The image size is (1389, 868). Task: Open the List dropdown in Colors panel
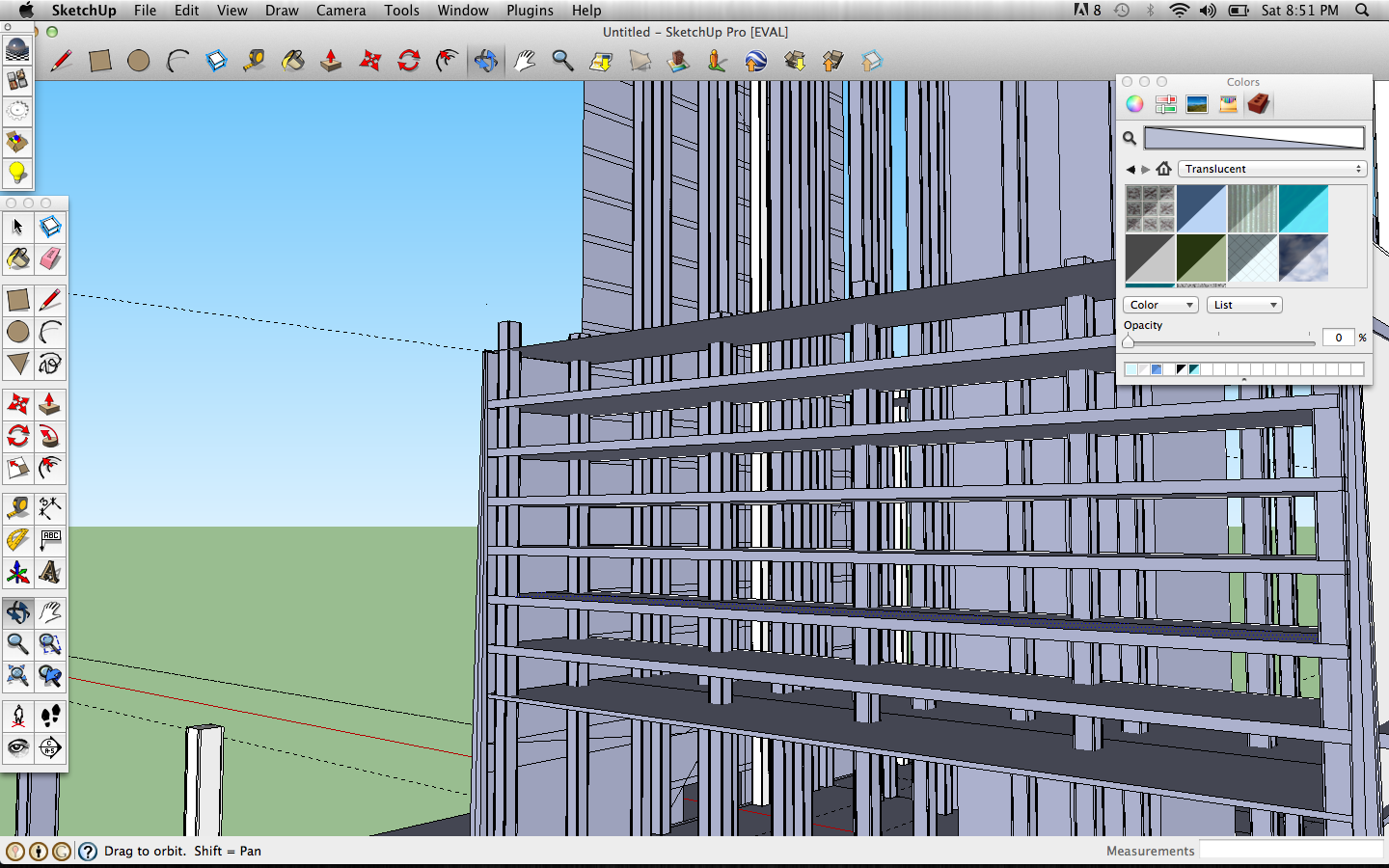[1243, 305]
